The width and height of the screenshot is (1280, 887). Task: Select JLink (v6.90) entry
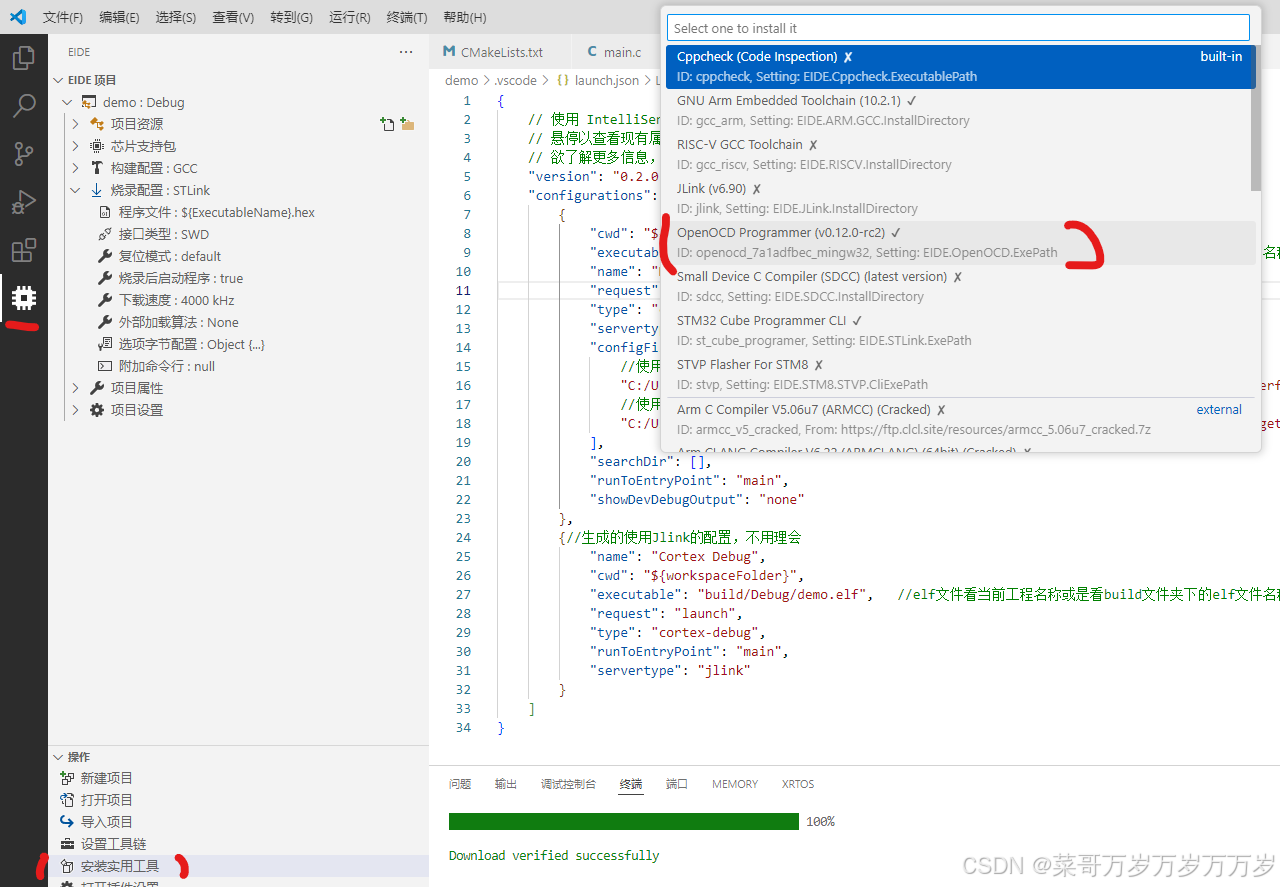pyautogui.click(x=958, y=199)
